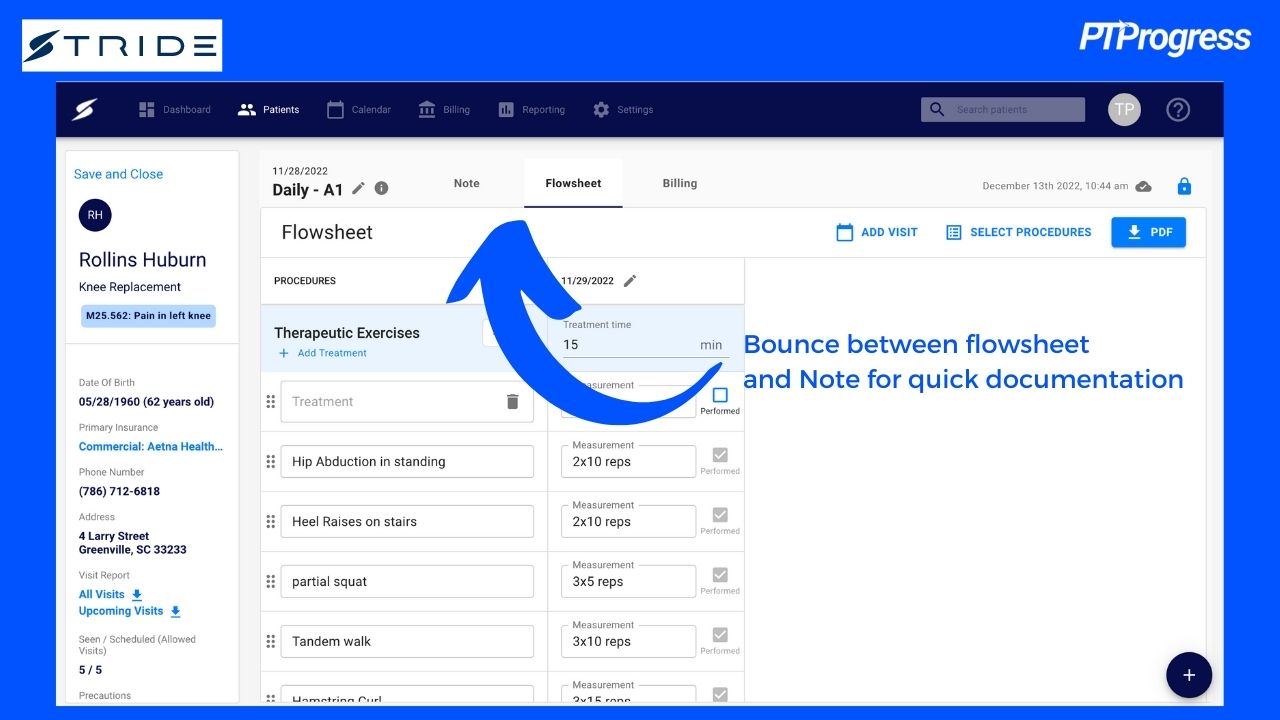
Task: Click the blue lock icon
Action: coord(1184,186)
